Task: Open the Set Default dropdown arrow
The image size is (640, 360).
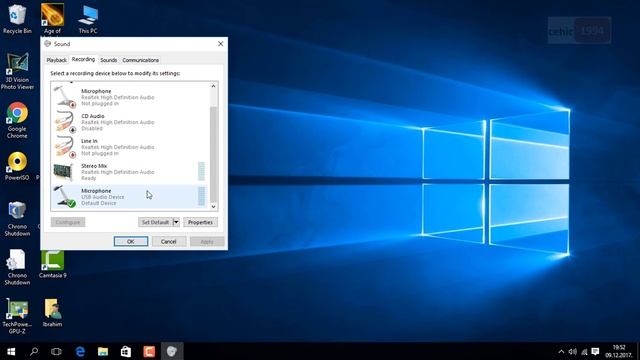Action: [x=176, y=222]
